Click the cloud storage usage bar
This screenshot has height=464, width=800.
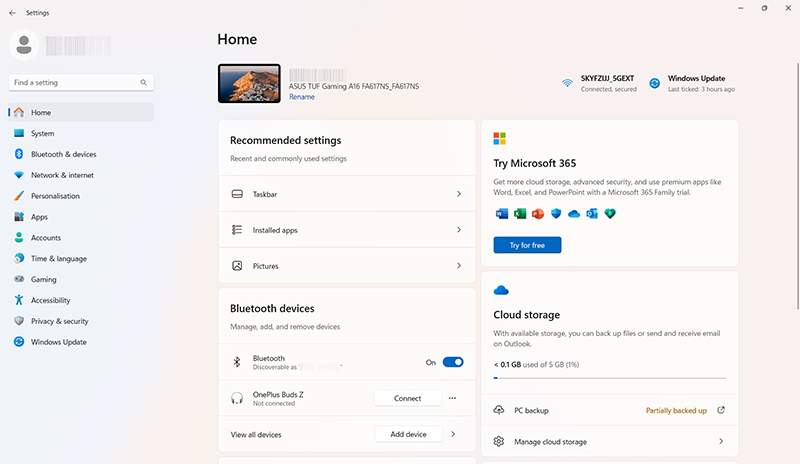pos(610,378)
